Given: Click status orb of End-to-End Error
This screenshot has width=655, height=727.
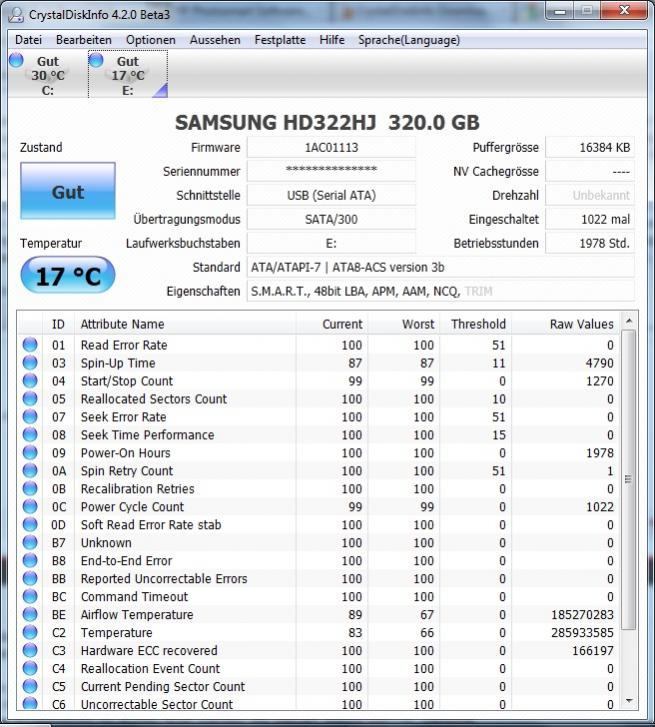Looking at the screenshot, I should pos(30,560).
